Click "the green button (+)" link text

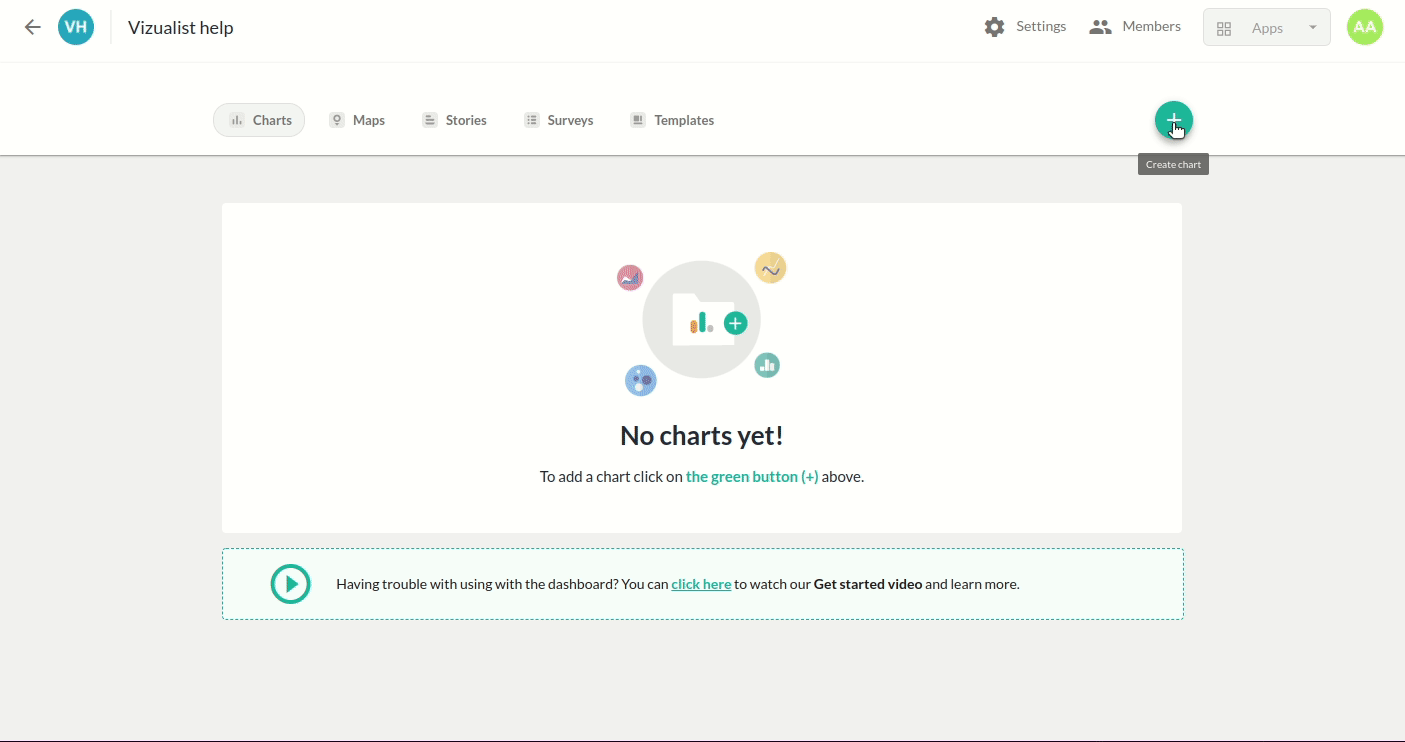(x=752, y=477)
